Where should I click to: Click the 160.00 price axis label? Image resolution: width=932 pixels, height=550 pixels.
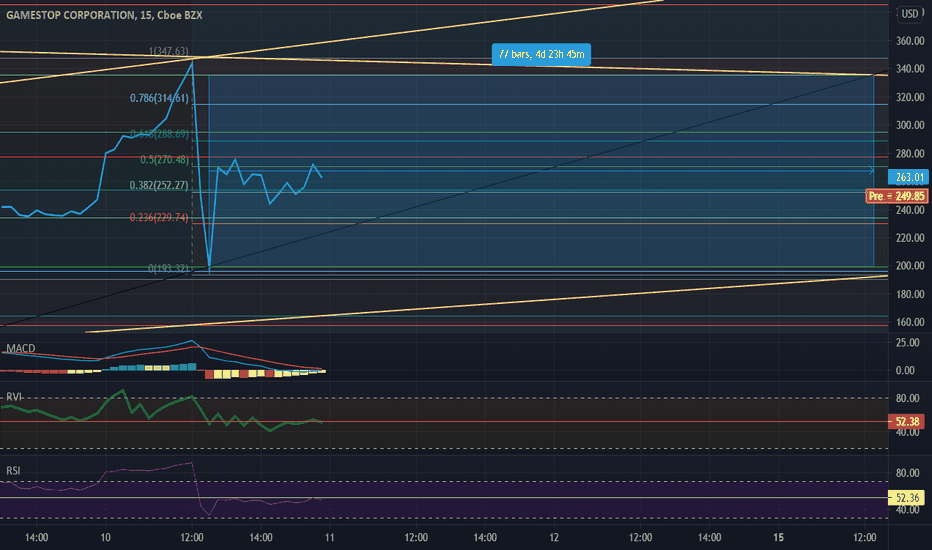910,322
